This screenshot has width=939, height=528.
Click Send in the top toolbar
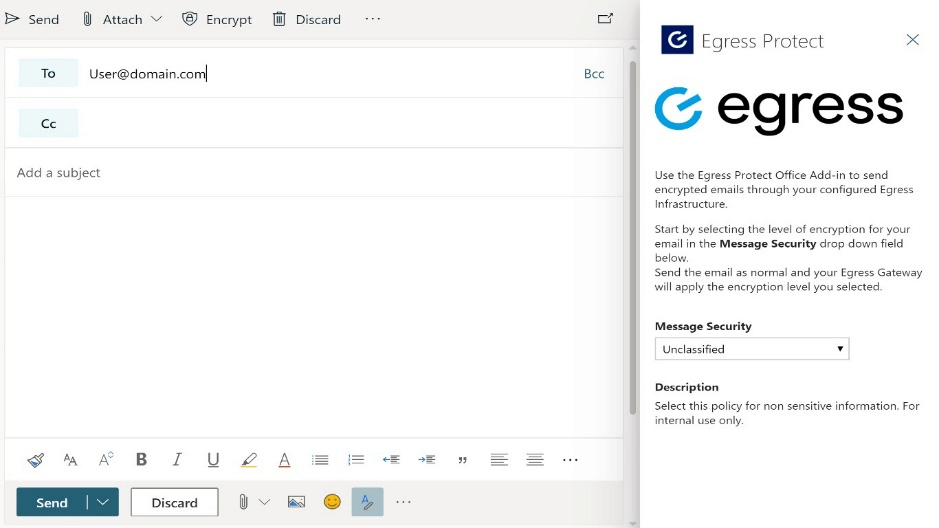coord(32,19)
